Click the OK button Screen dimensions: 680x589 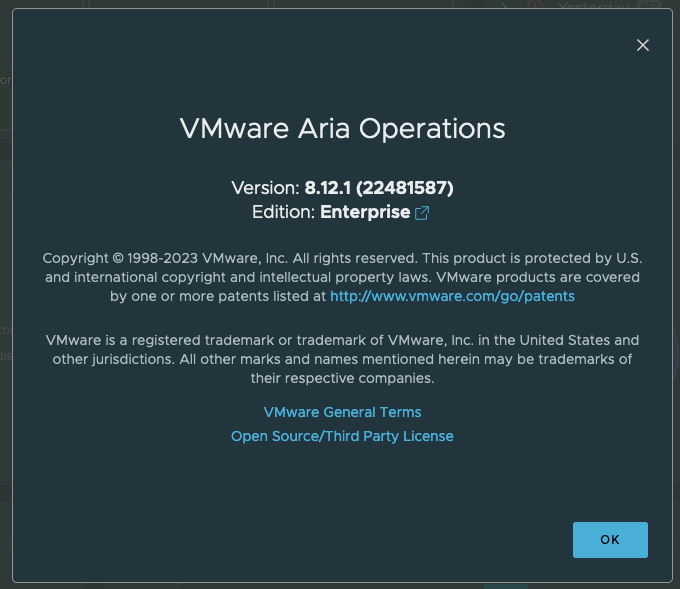click(610, 540)
